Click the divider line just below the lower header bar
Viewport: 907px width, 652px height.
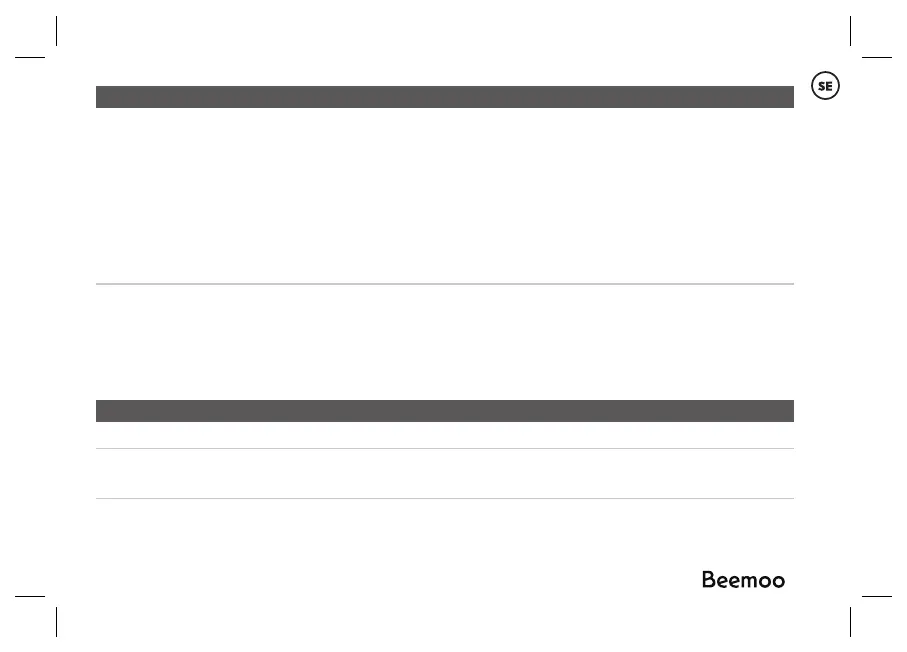pyautogui.click(x=444, y=448)
